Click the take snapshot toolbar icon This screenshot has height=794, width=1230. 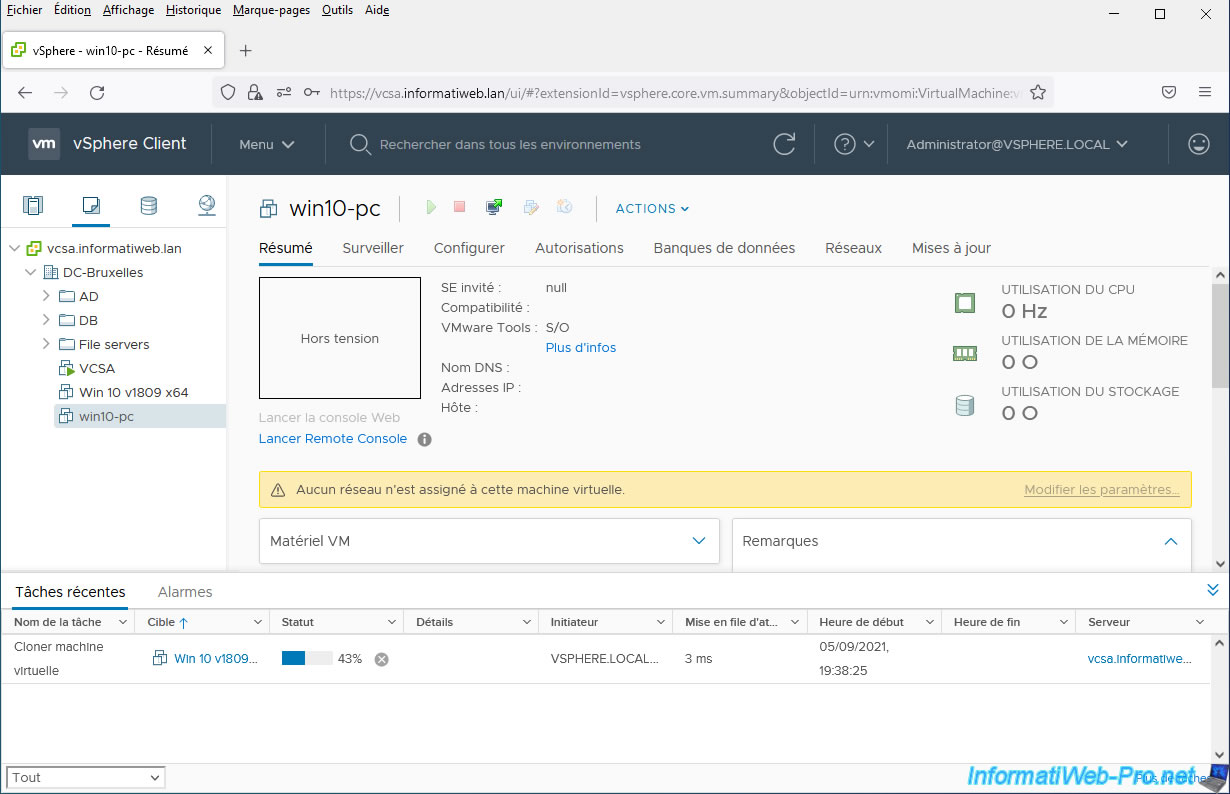565,207
